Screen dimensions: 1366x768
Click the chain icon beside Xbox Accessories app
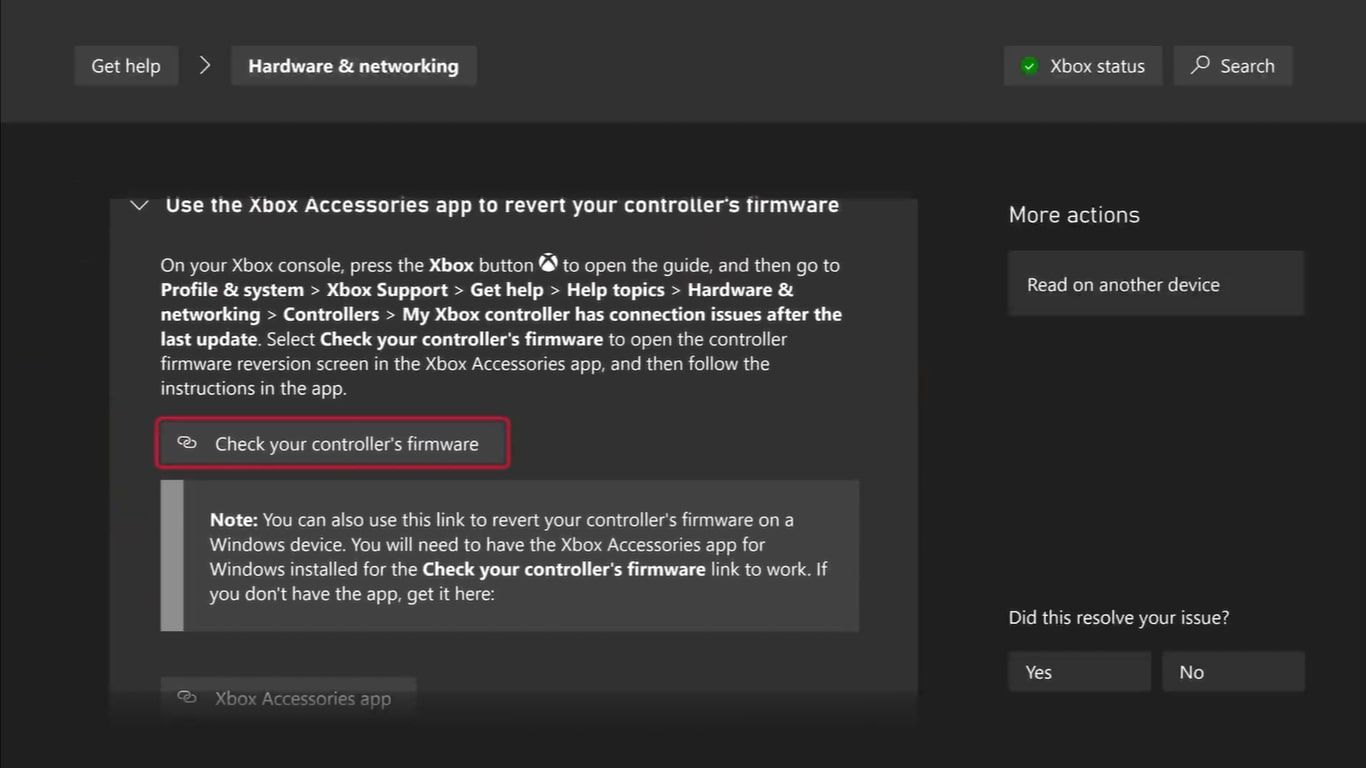point(187,698)
